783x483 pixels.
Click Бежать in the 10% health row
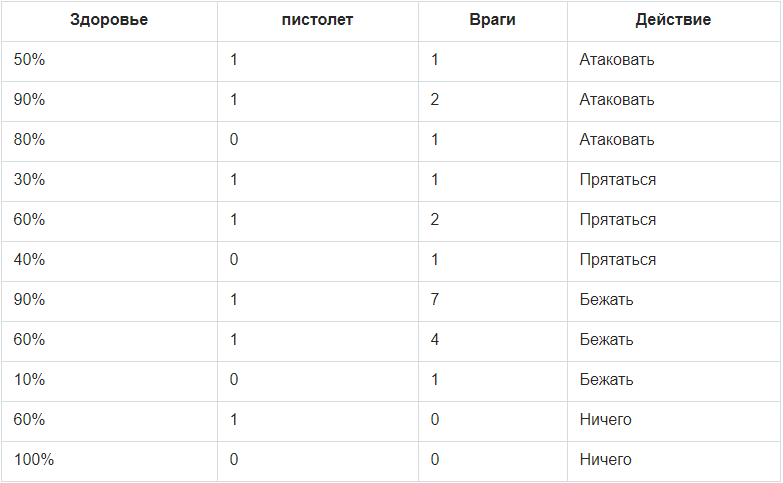606,379
